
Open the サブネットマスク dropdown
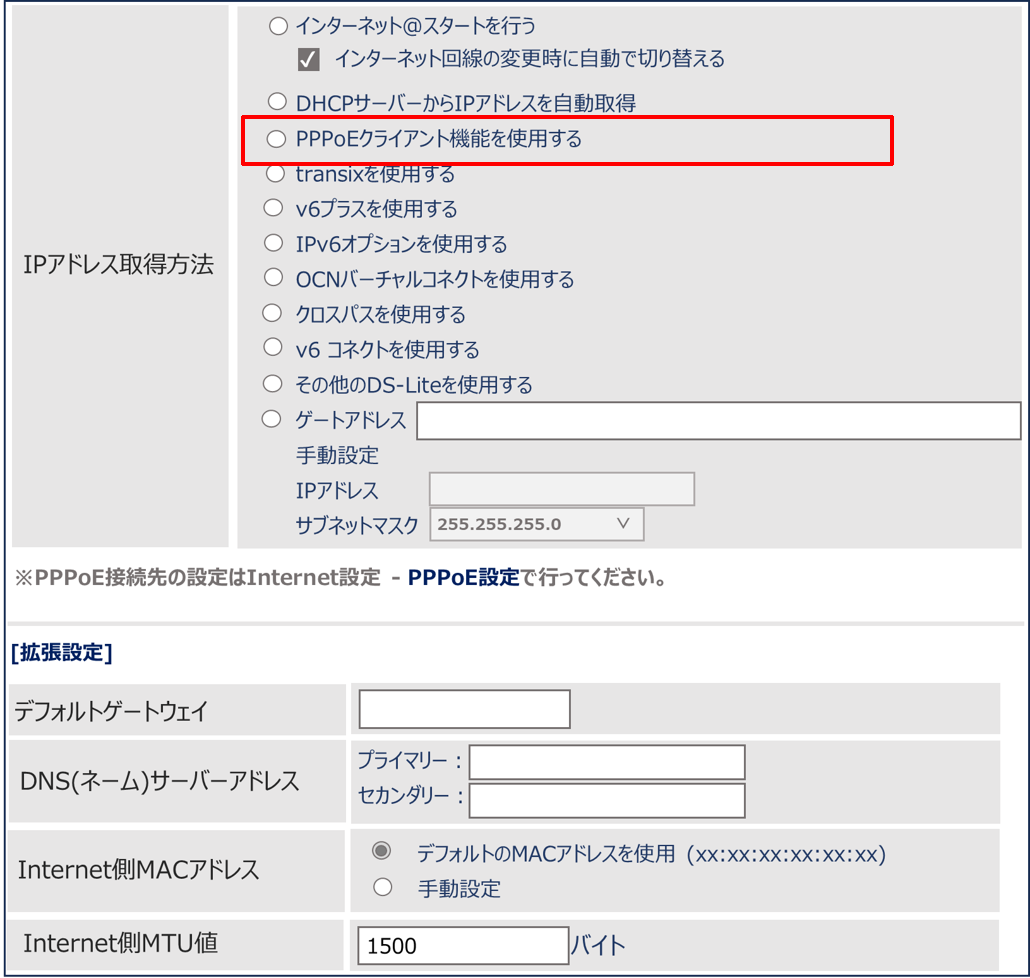536,524
